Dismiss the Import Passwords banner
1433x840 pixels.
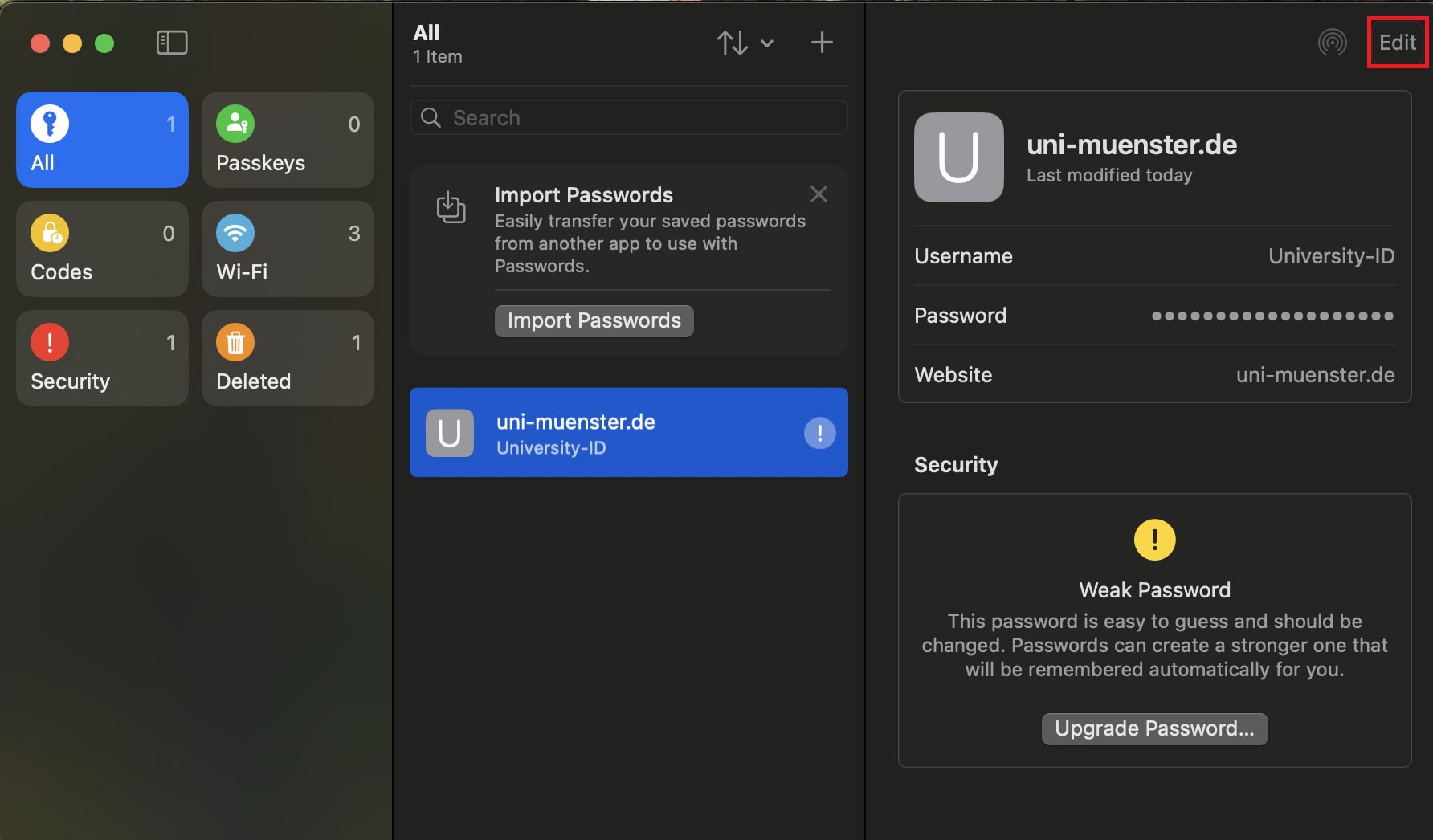(819, 194)
